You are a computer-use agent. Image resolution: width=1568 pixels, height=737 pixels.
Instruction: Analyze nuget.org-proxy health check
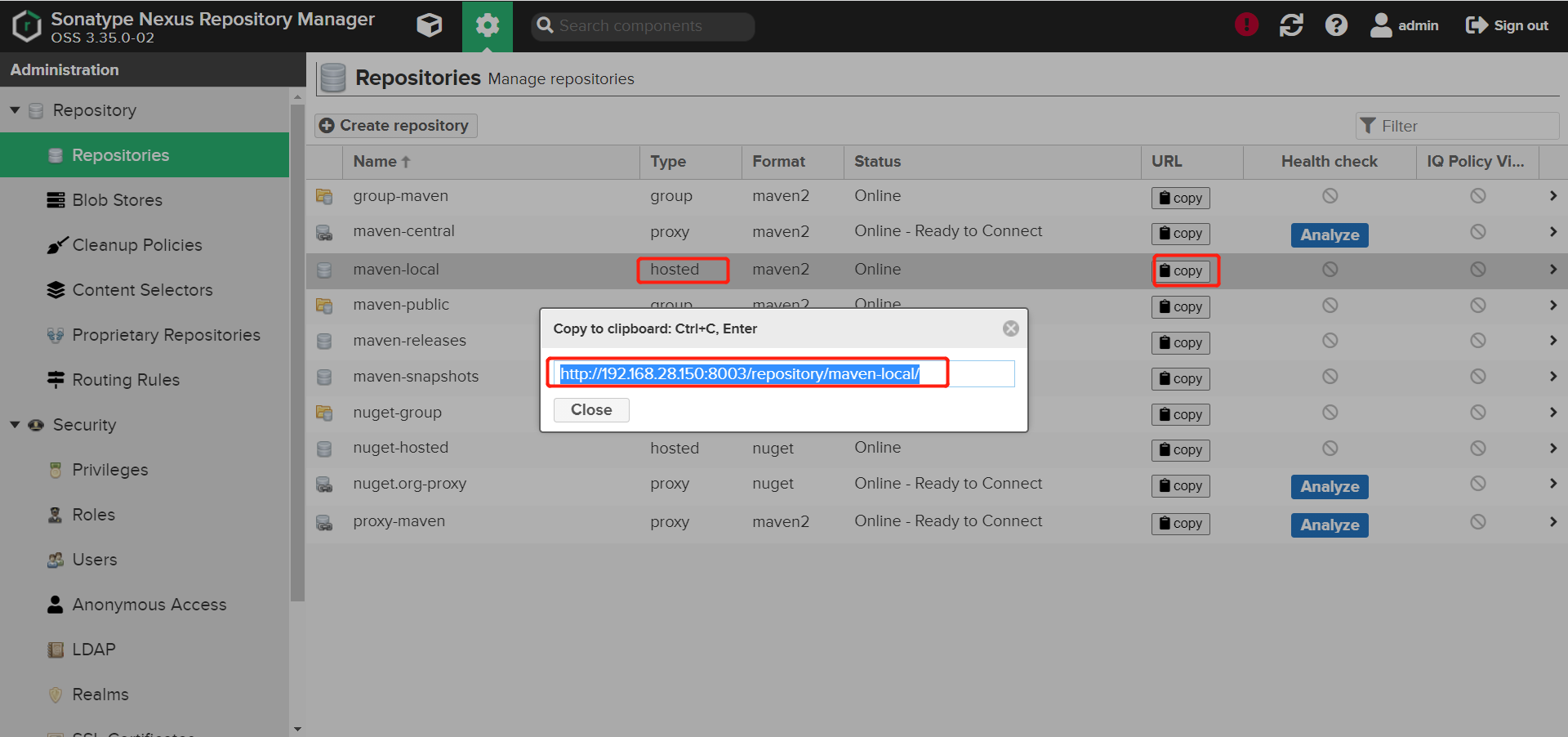coord(1330,487)
